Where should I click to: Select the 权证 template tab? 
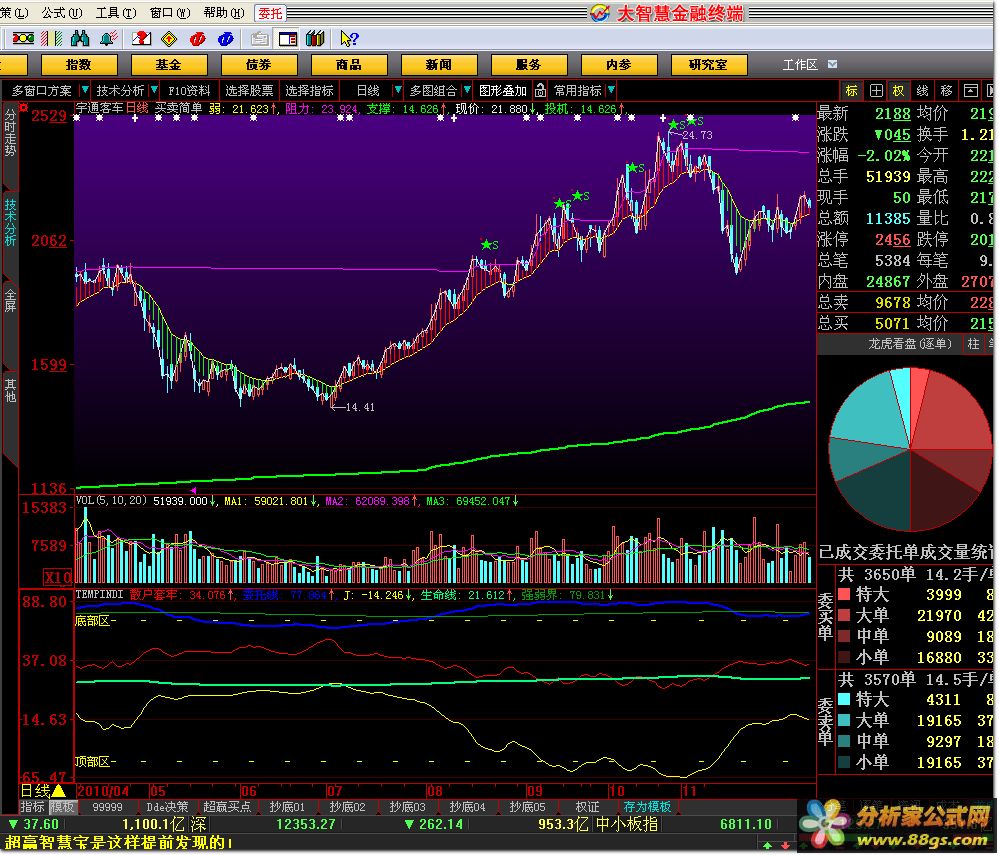(x=587, y=807)
